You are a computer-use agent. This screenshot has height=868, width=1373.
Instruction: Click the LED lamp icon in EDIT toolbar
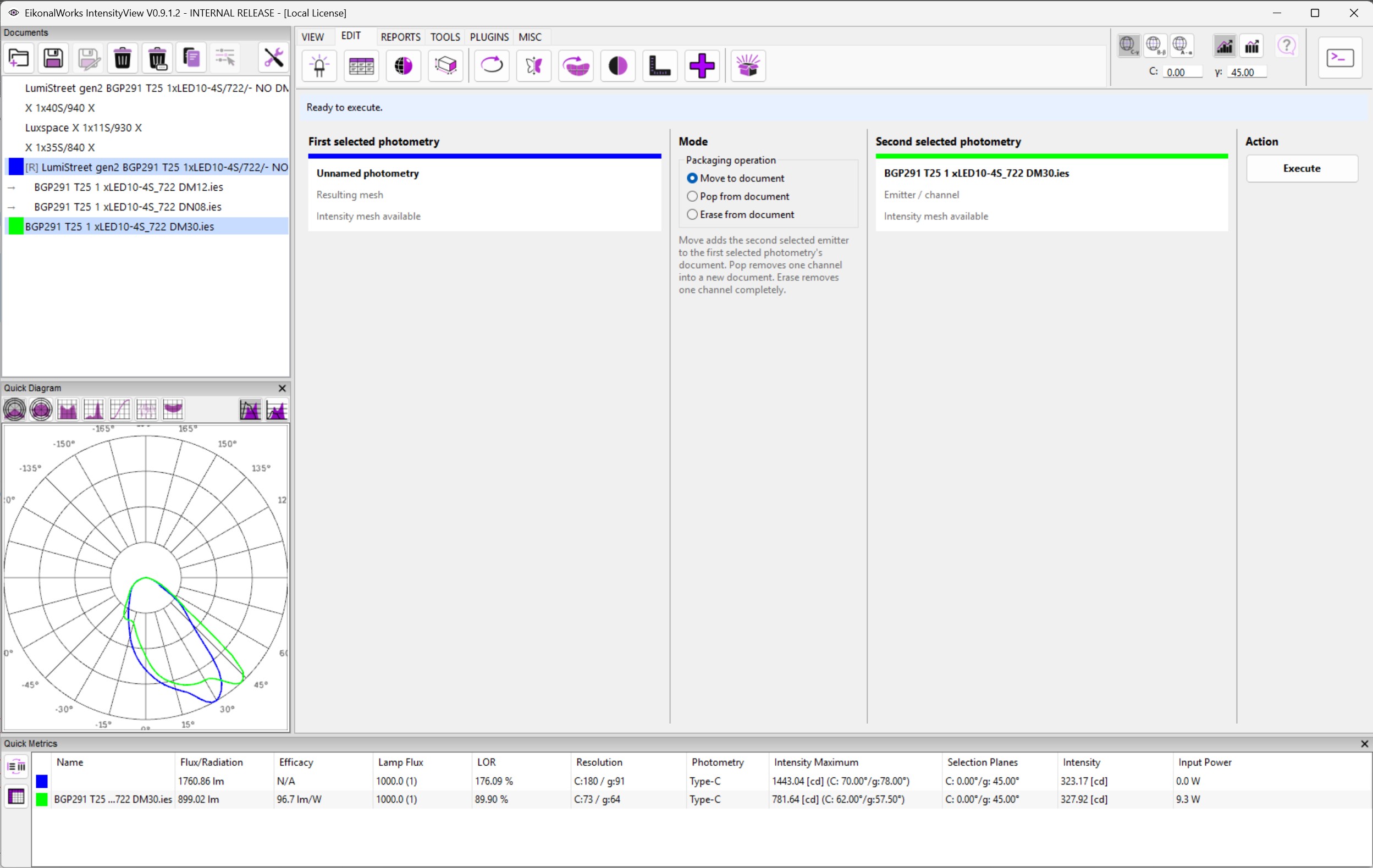319,66
